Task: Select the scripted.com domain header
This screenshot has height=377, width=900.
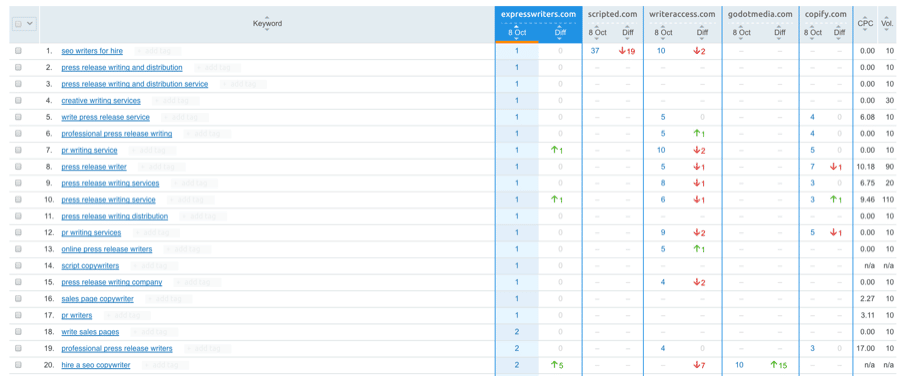Action: pyautogui.click(x=612, y=14)
